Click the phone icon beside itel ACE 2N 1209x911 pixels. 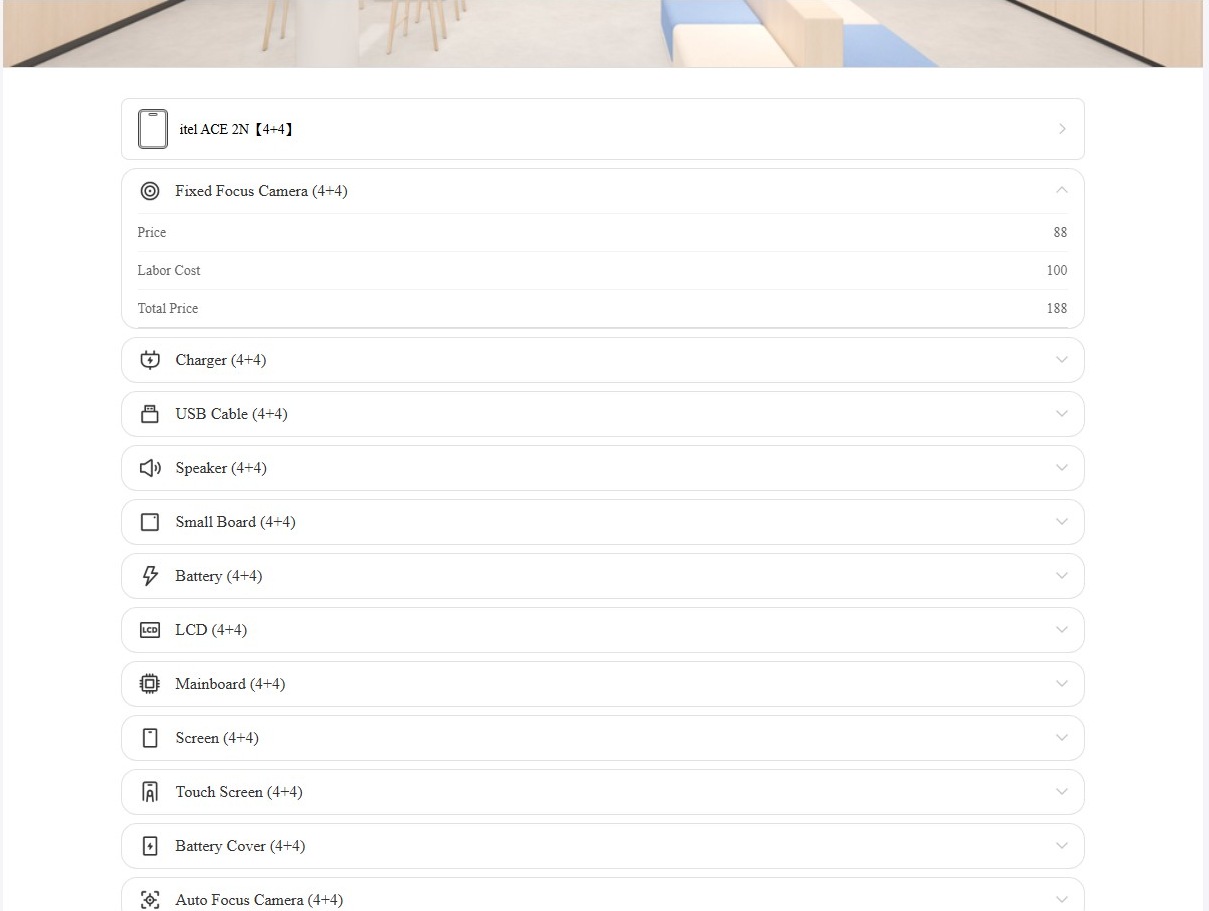(x=153, y=129)
